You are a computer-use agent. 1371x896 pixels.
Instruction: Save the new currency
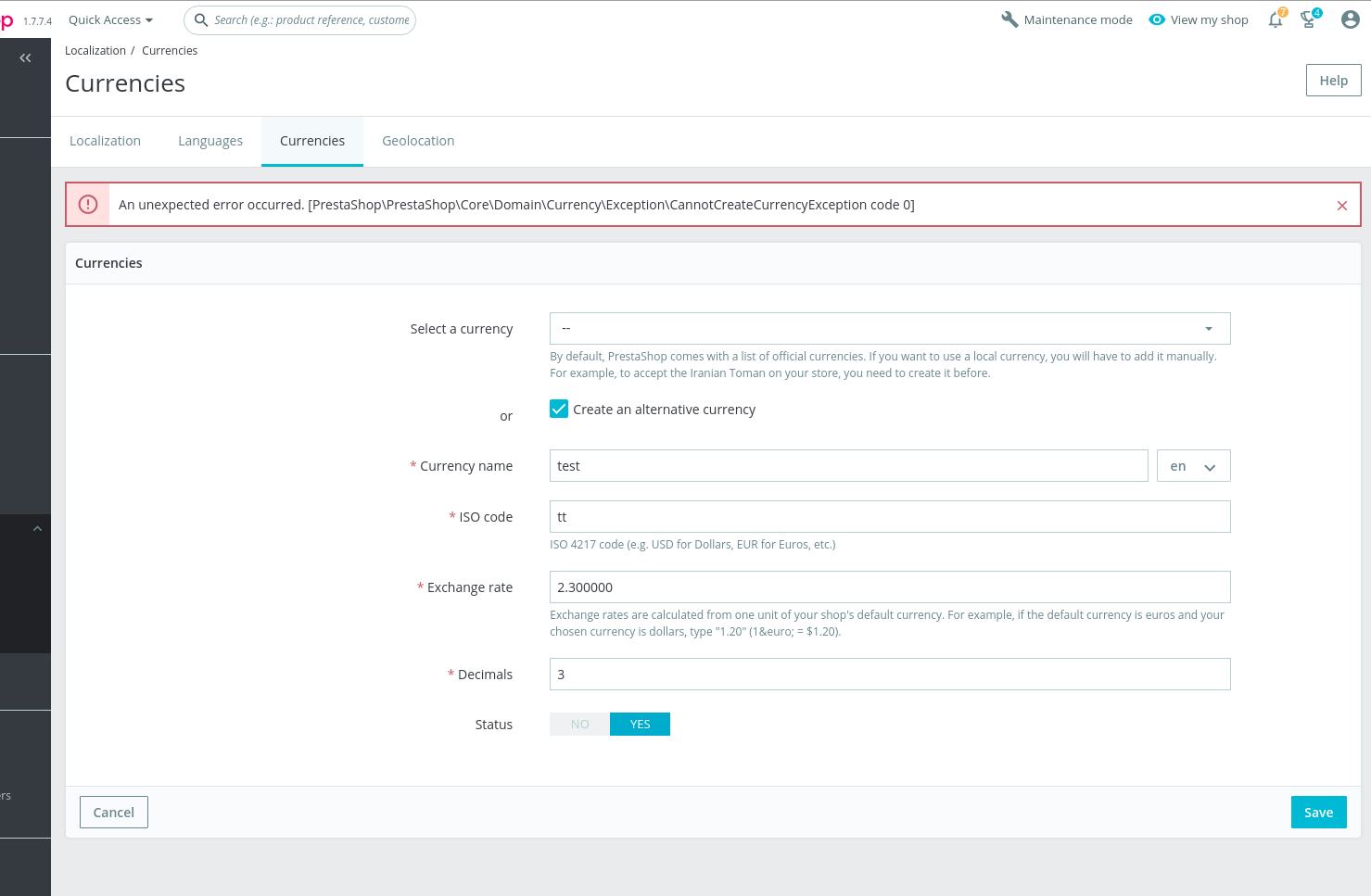click(1318, 812)
